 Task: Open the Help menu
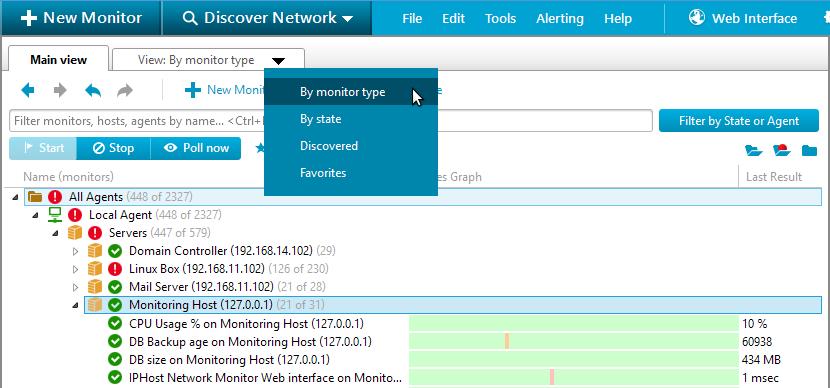618,19
